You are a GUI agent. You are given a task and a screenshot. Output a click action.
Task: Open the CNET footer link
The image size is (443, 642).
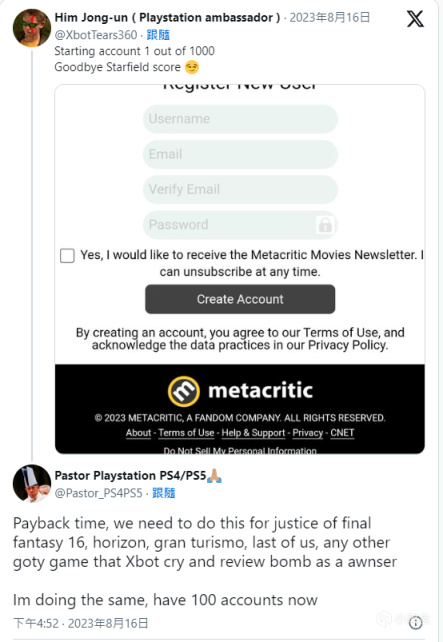pos(342,433)
